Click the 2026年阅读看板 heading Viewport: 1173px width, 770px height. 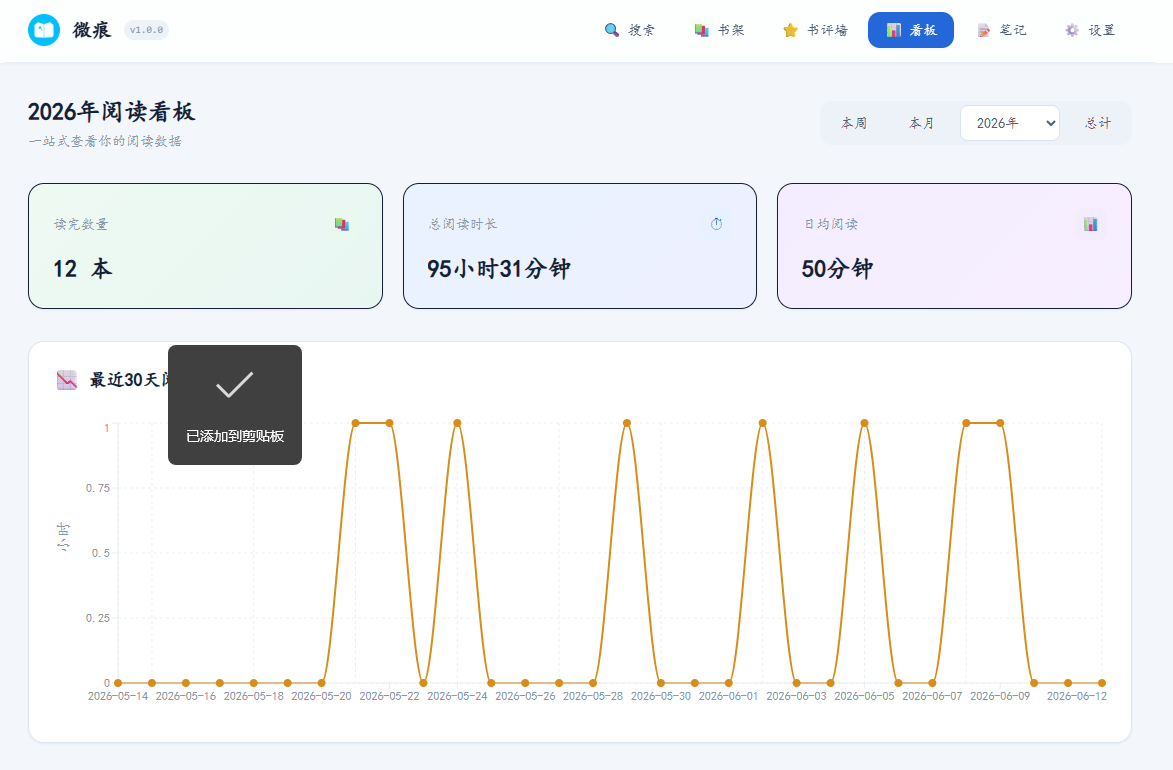[x=111, y=111]
